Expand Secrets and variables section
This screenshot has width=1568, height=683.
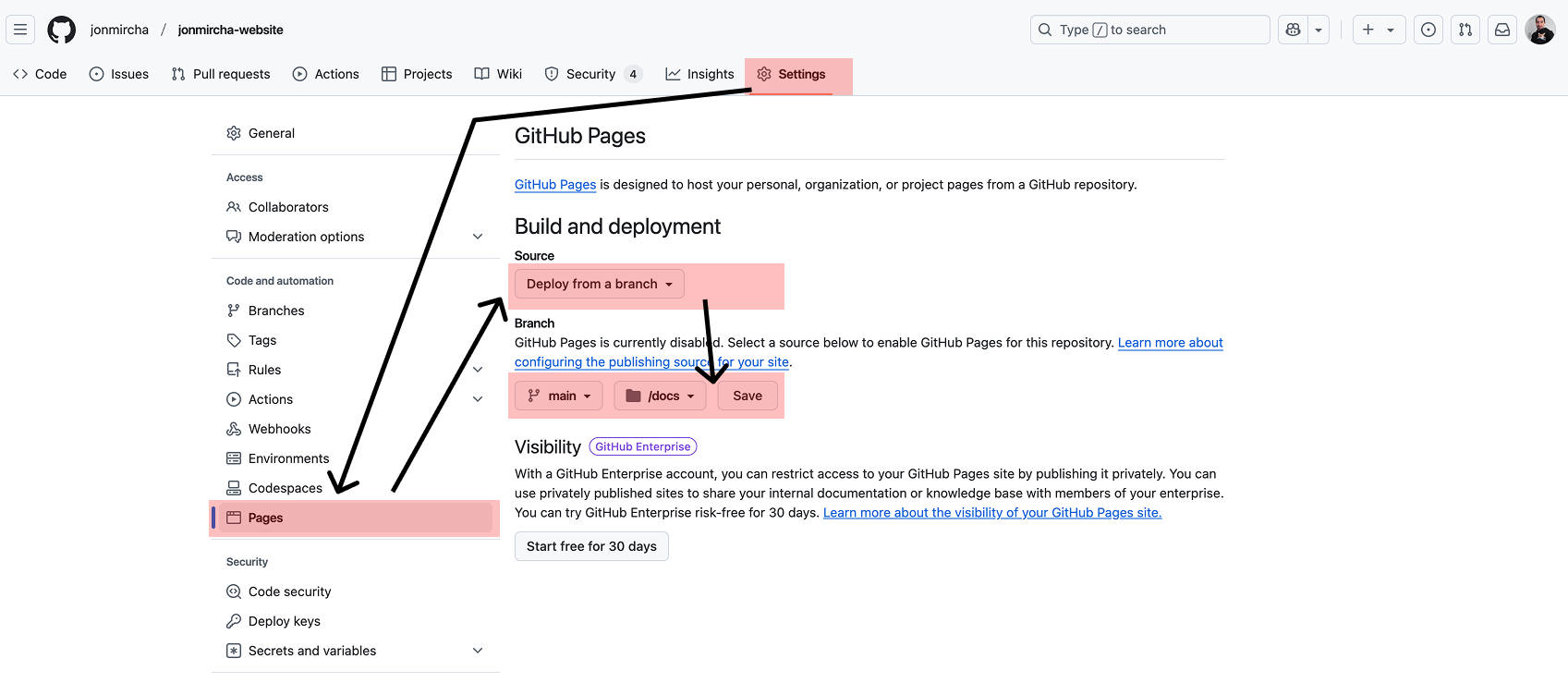[x=355, y=651]
